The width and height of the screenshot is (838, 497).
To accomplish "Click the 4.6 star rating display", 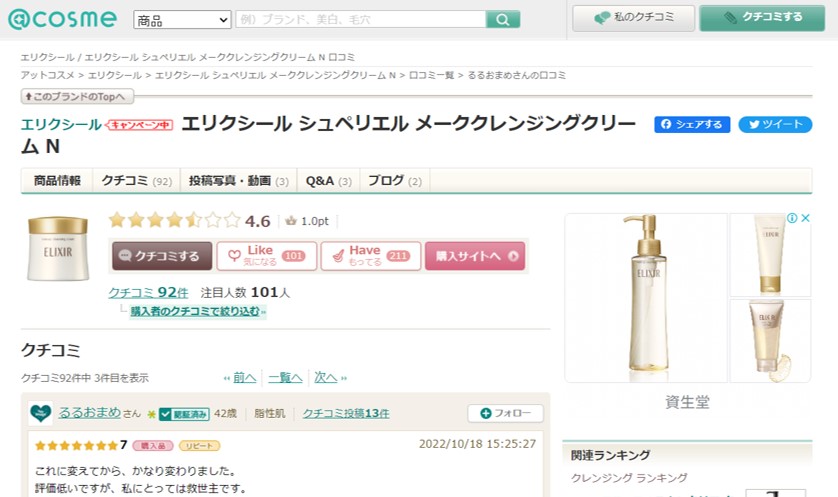I will pyautogui.click(x=189, y=220).
